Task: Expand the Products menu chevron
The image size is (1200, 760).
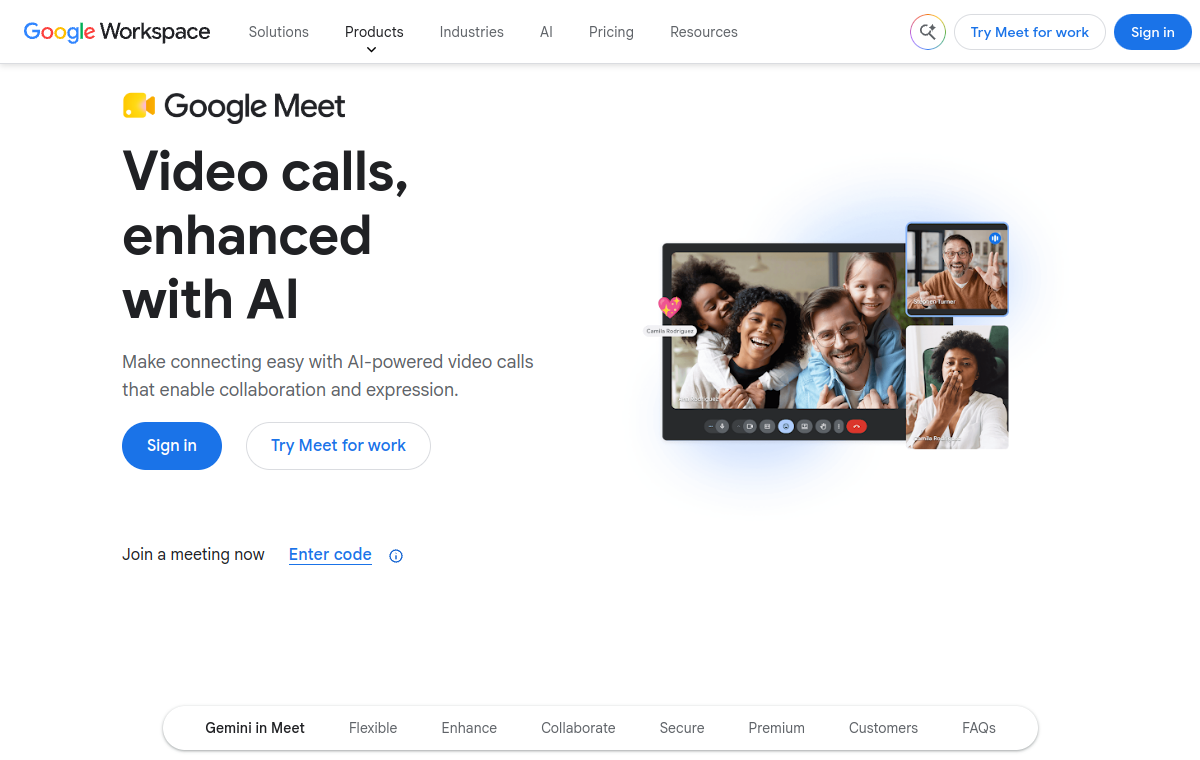Action: pos(372,50)
